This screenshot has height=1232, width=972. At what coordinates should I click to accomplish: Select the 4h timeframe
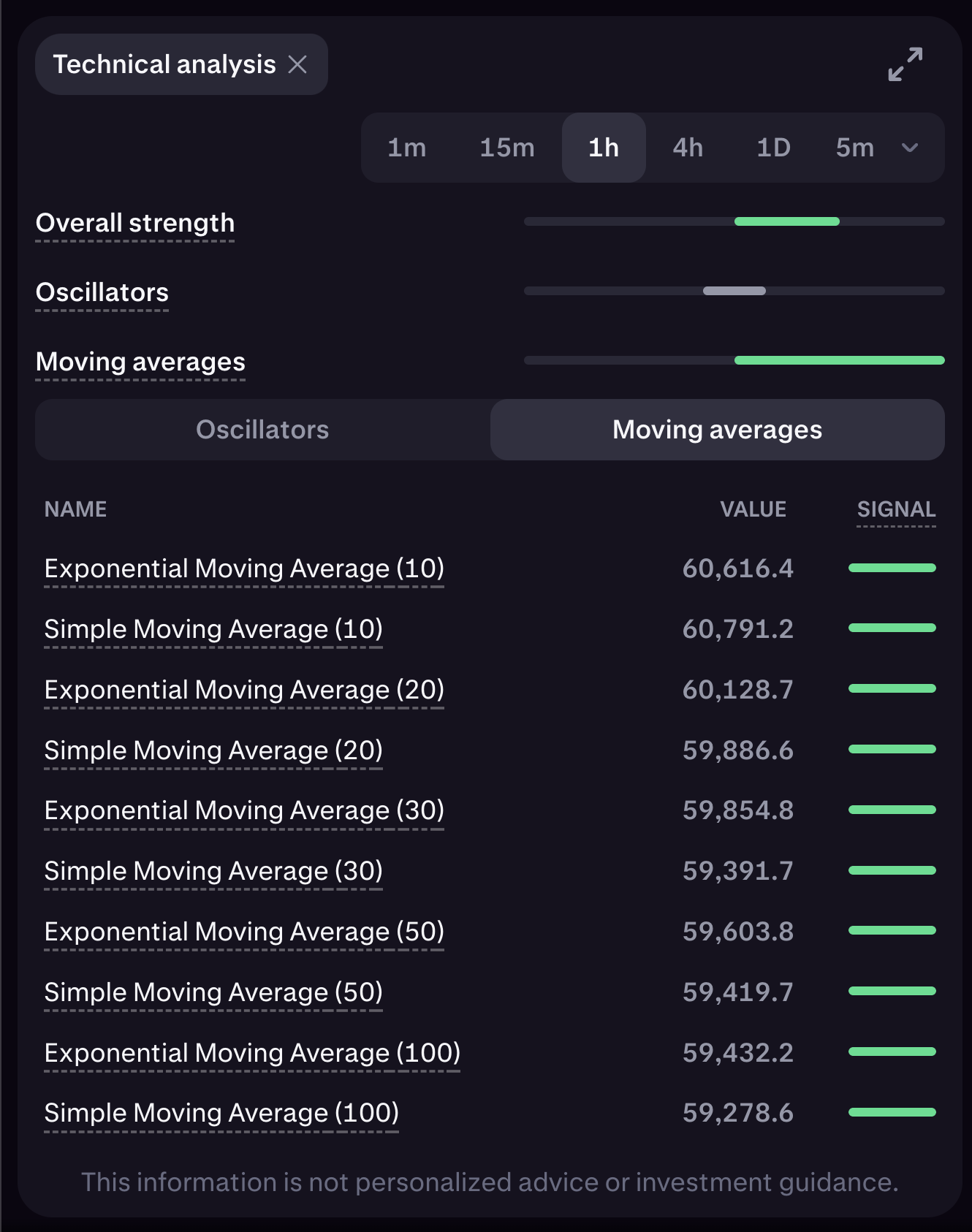pos(688,148)
